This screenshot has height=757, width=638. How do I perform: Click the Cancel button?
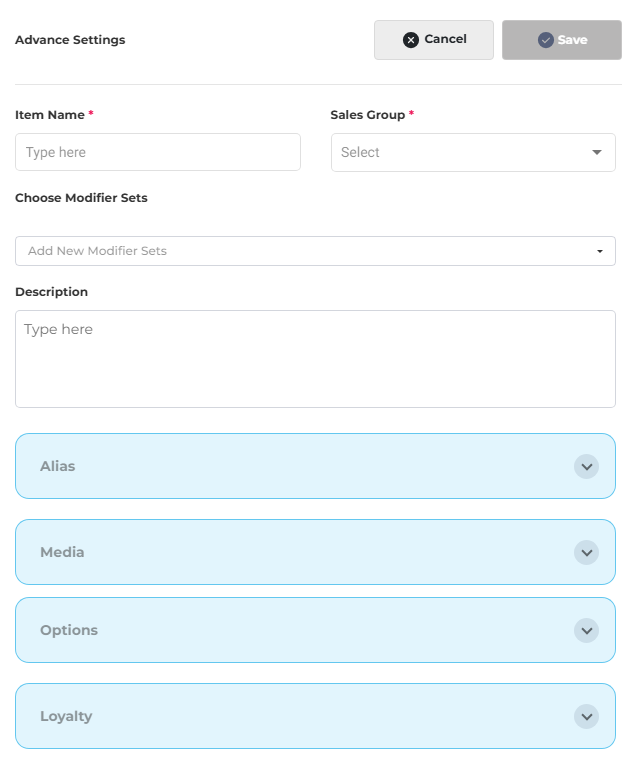433,40
